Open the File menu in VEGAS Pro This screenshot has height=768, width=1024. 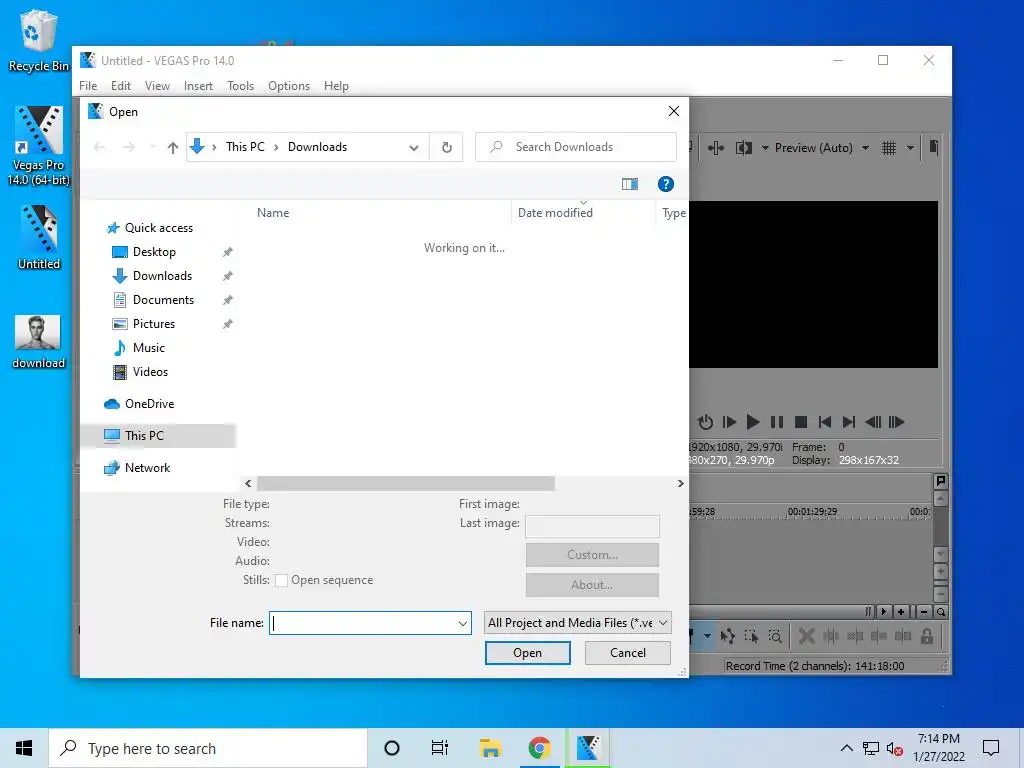88,86
